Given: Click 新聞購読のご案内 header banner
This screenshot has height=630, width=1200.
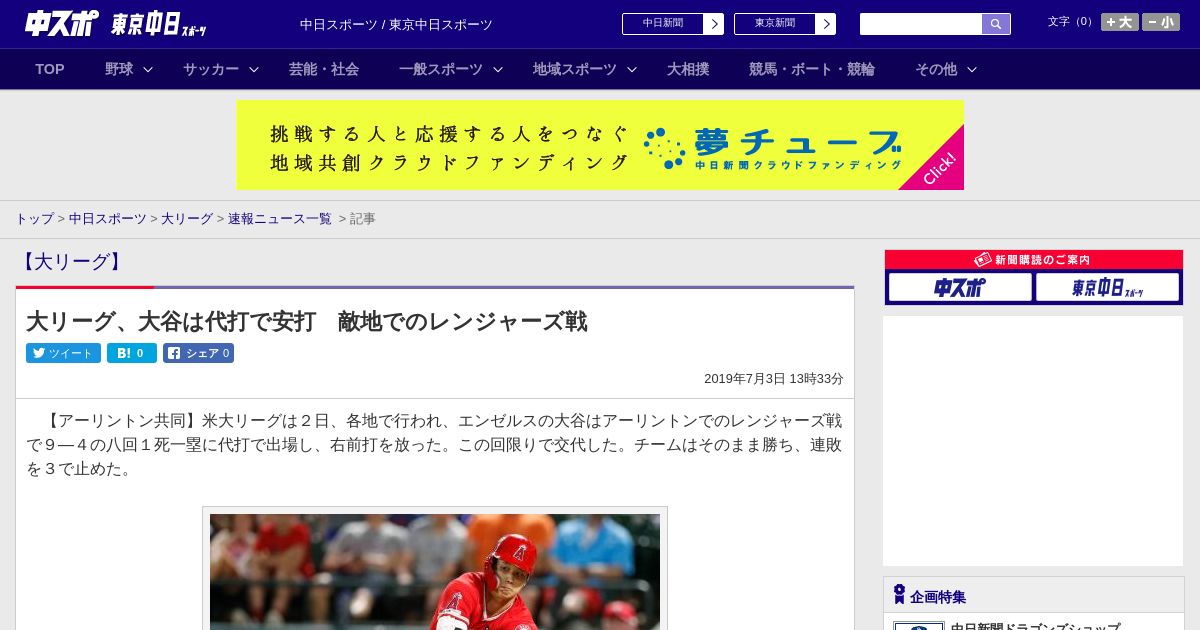Looking at the screenshot, I should (1034, 260).
